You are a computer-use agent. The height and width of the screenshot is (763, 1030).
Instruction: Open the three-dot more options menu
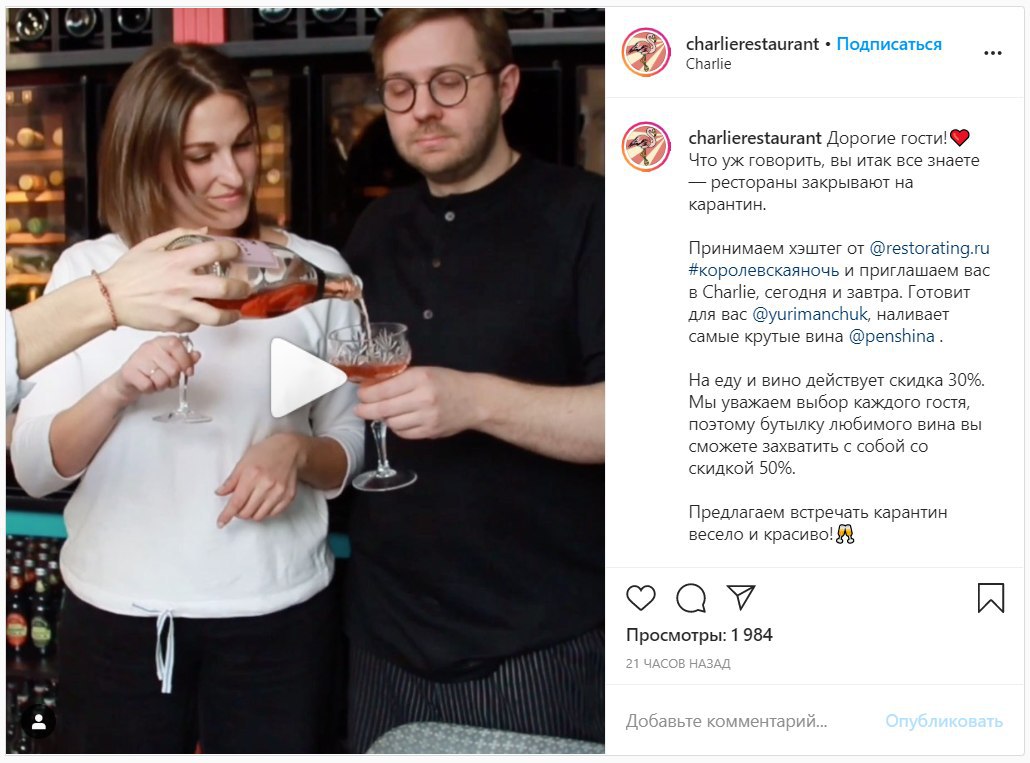[x=993, y=53]
